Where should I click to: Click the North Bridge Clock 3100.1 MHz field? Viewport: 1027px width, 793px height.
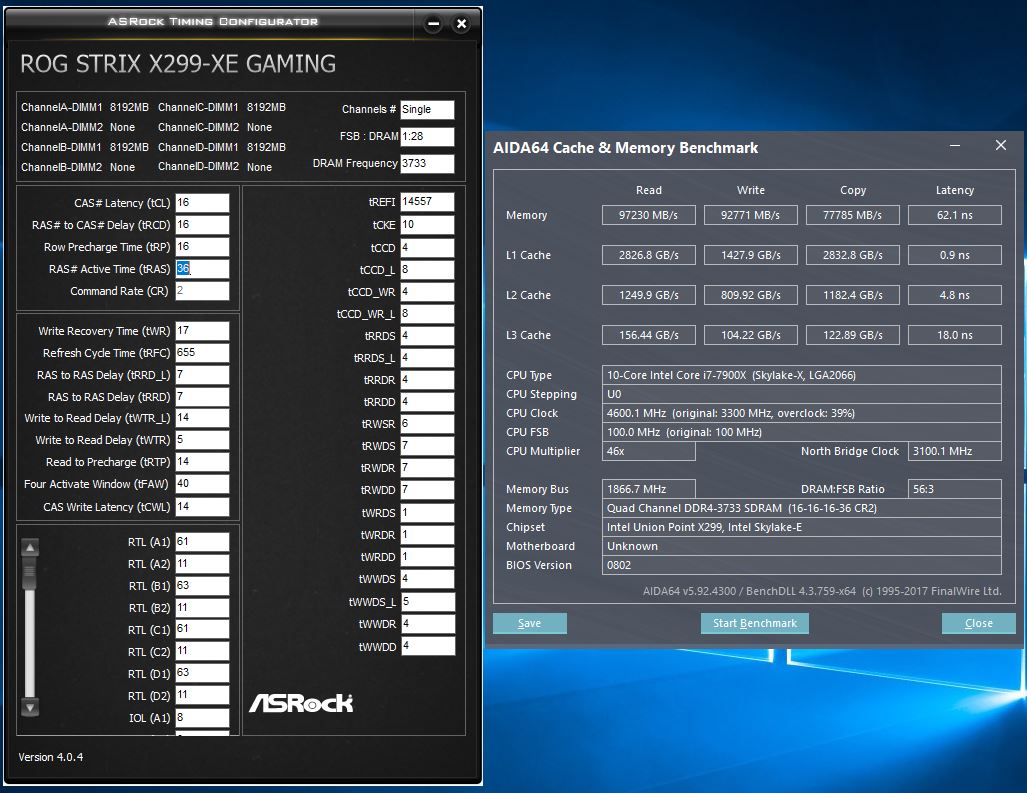click(x=954, y=451)
